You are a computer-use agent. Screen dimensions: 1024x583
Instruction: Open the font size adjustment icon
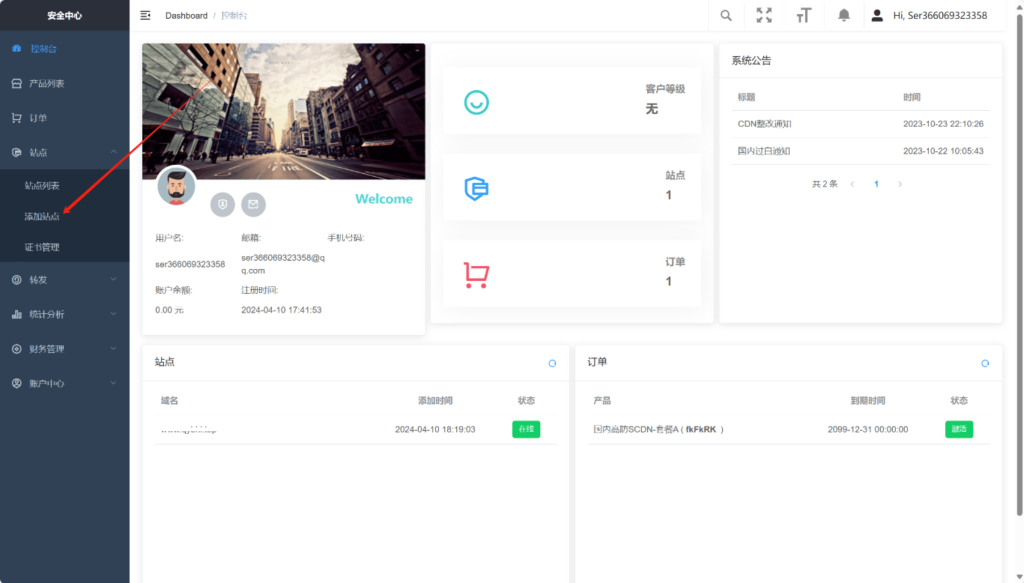coord(803,15)
